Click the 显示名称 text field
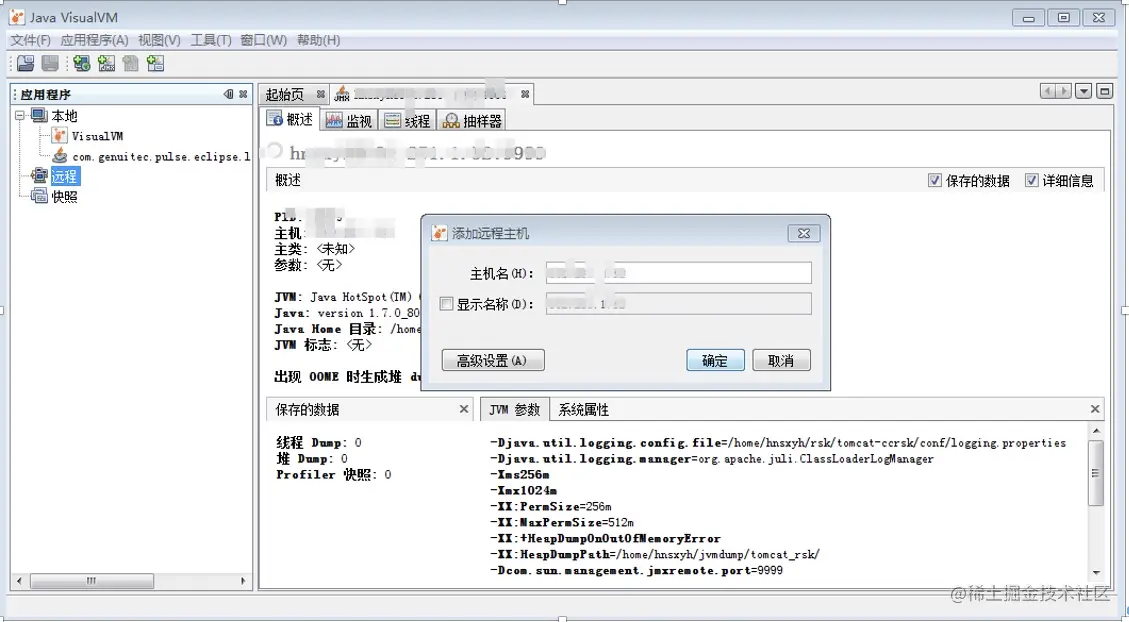Viewport: 1129px width, 622px height. pyautogui.click(x=678, y=304)
